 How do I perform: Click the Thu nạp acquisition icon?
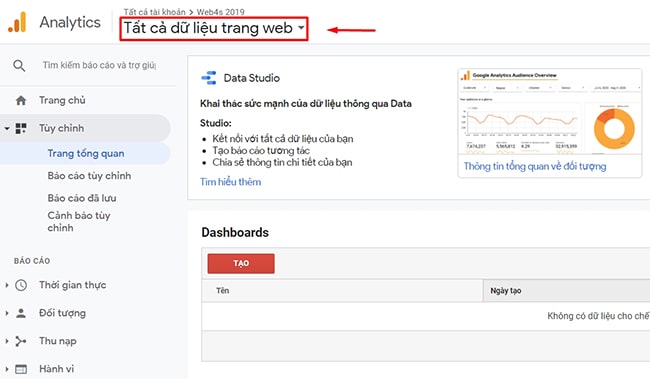tap(21, 341)
